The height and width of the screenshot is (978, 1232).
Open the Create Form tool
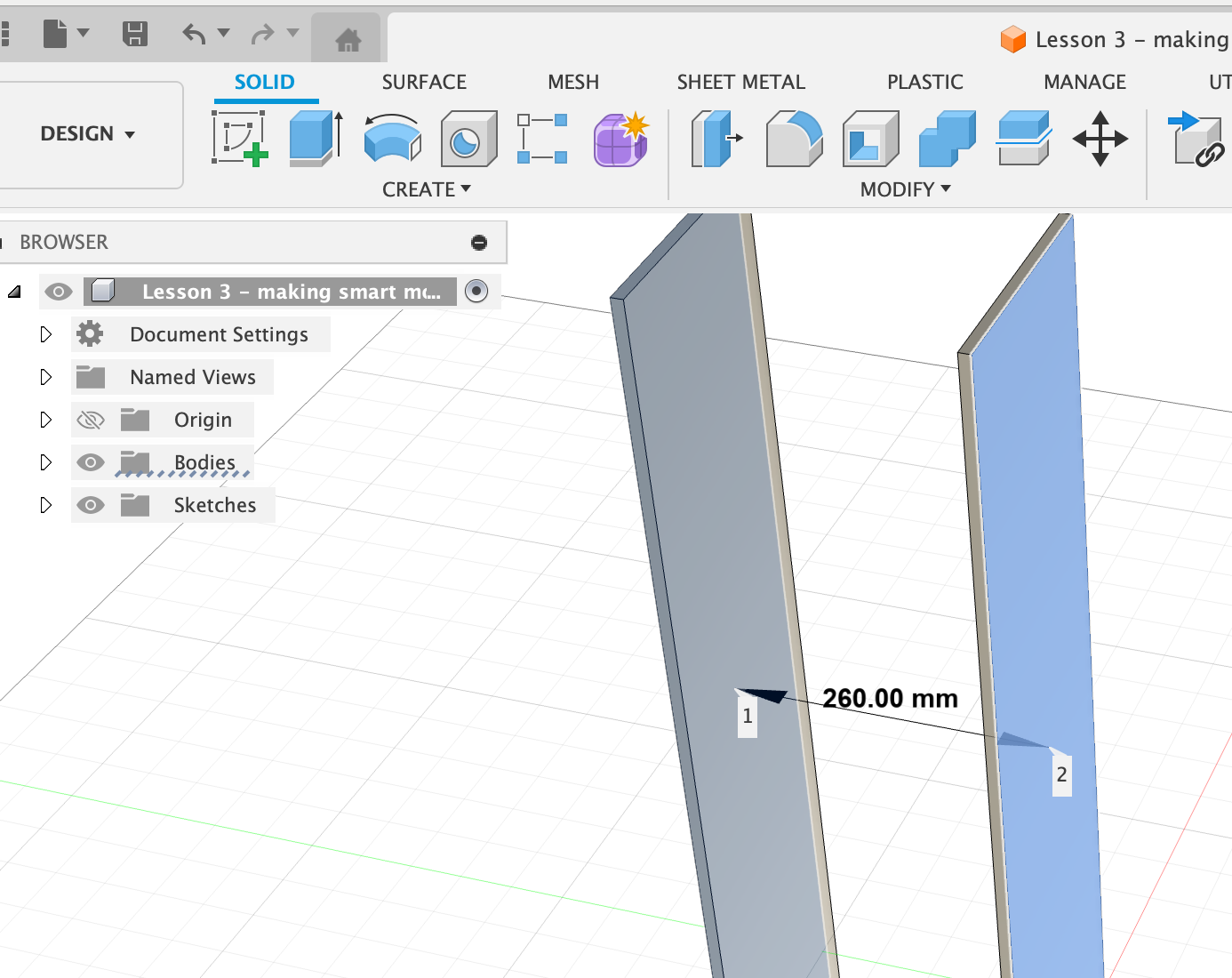tap(620, 139)
